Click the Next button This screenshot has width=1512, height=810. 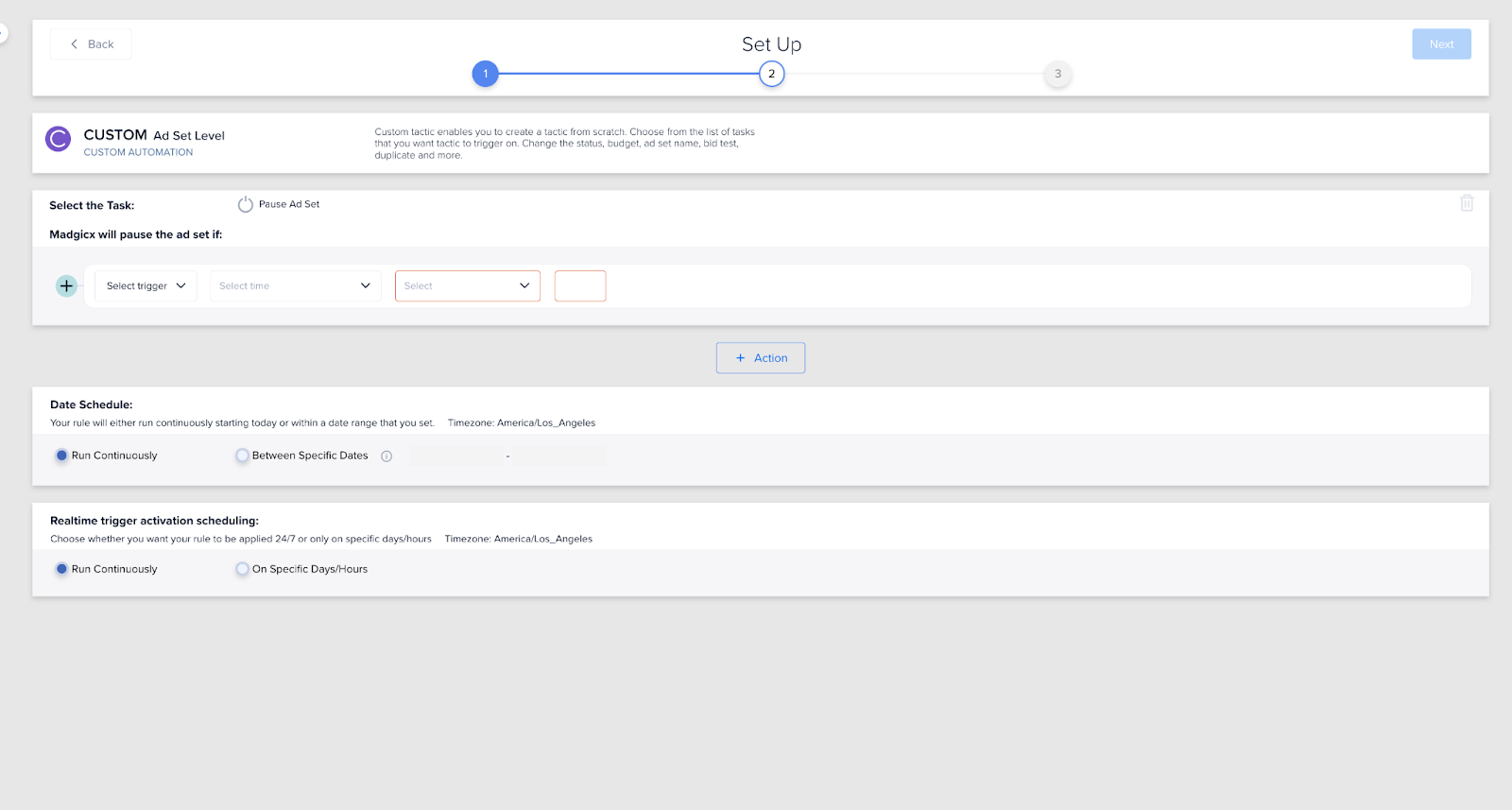(1441, 44)
